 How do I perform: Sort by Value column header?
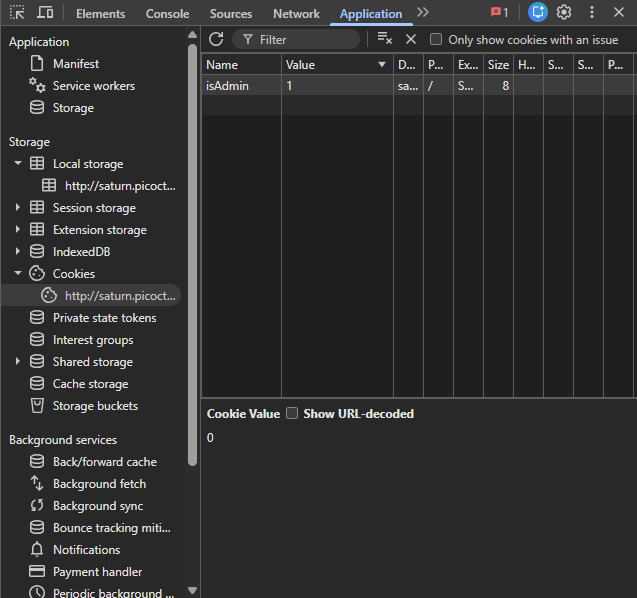coord(337,65)
